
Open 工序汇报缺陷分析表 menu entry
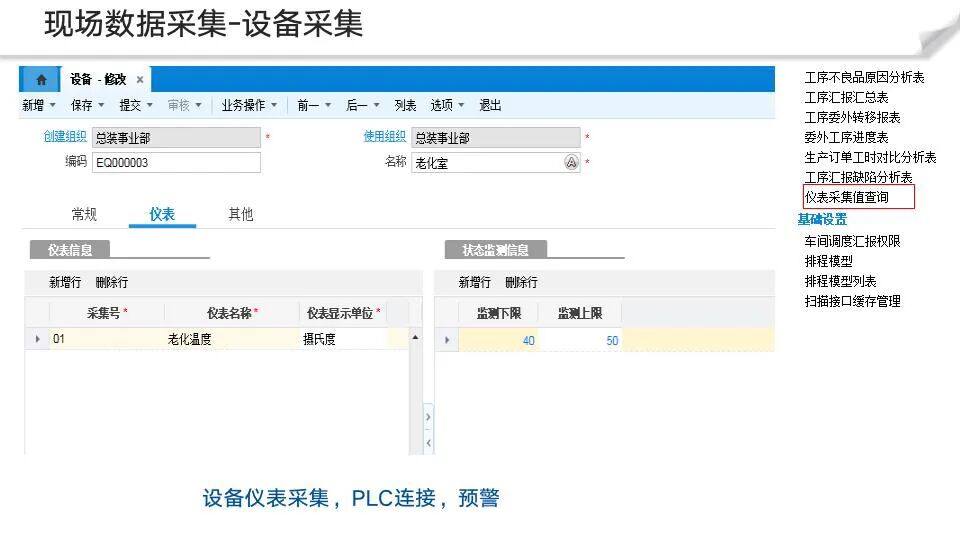[858, 177]
